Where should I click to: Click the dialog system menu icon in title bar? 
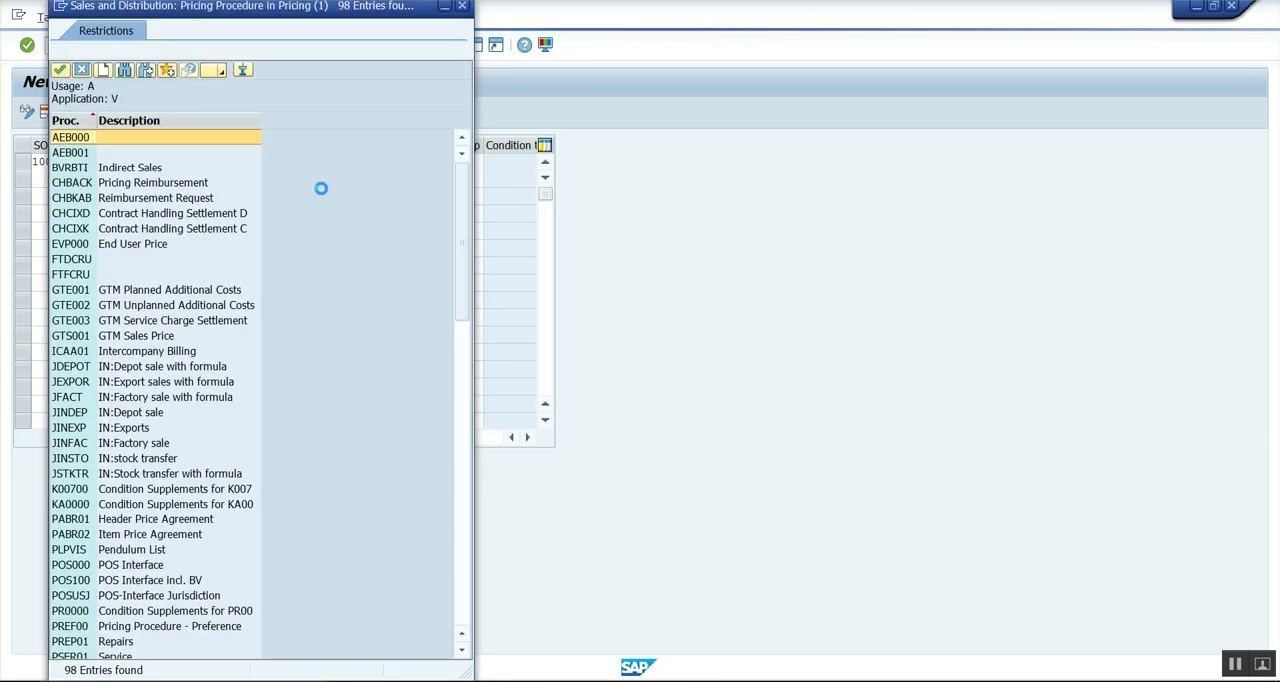point(60,6)
